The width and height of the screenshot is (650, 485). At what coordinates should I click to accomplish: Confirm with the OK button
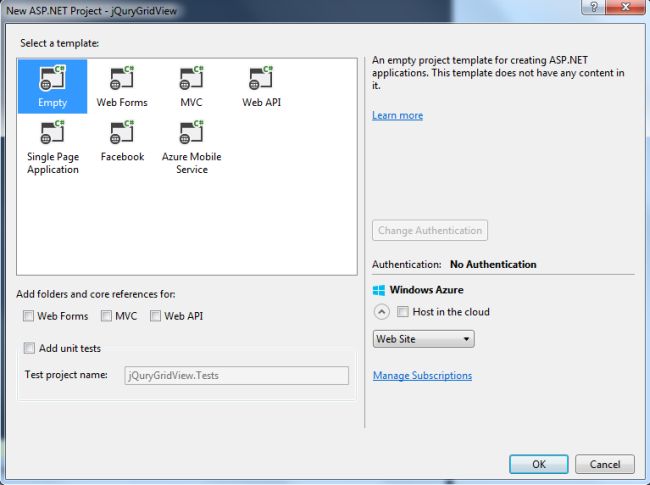point(538,464)
